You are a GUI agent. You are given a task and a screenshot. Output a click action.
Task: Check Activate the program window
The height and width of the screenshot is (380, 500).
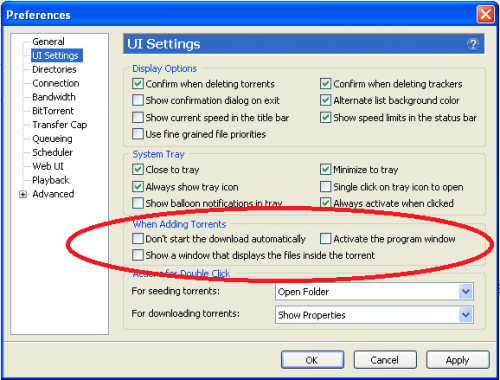coord(325,239)
